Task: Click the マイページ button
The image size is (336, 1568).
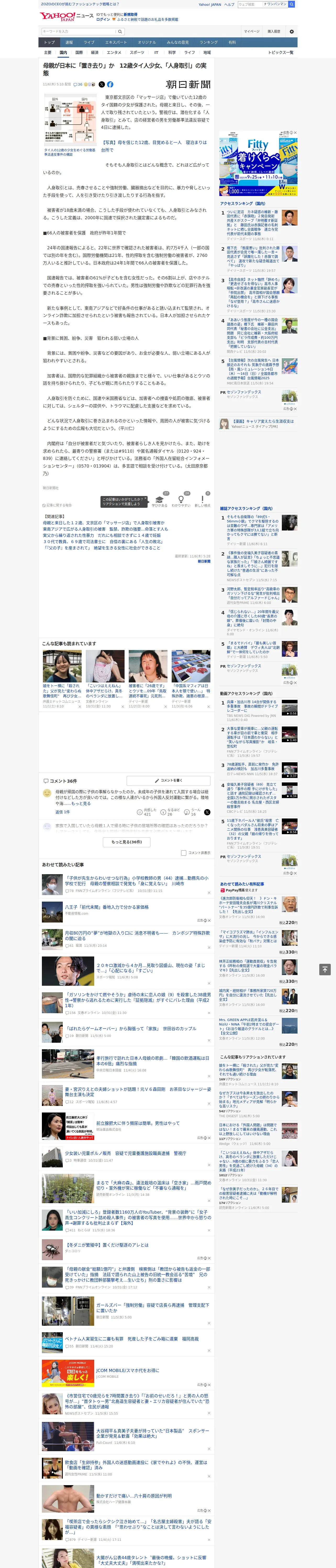Action: pyautogui.click(x=251, y=32)
